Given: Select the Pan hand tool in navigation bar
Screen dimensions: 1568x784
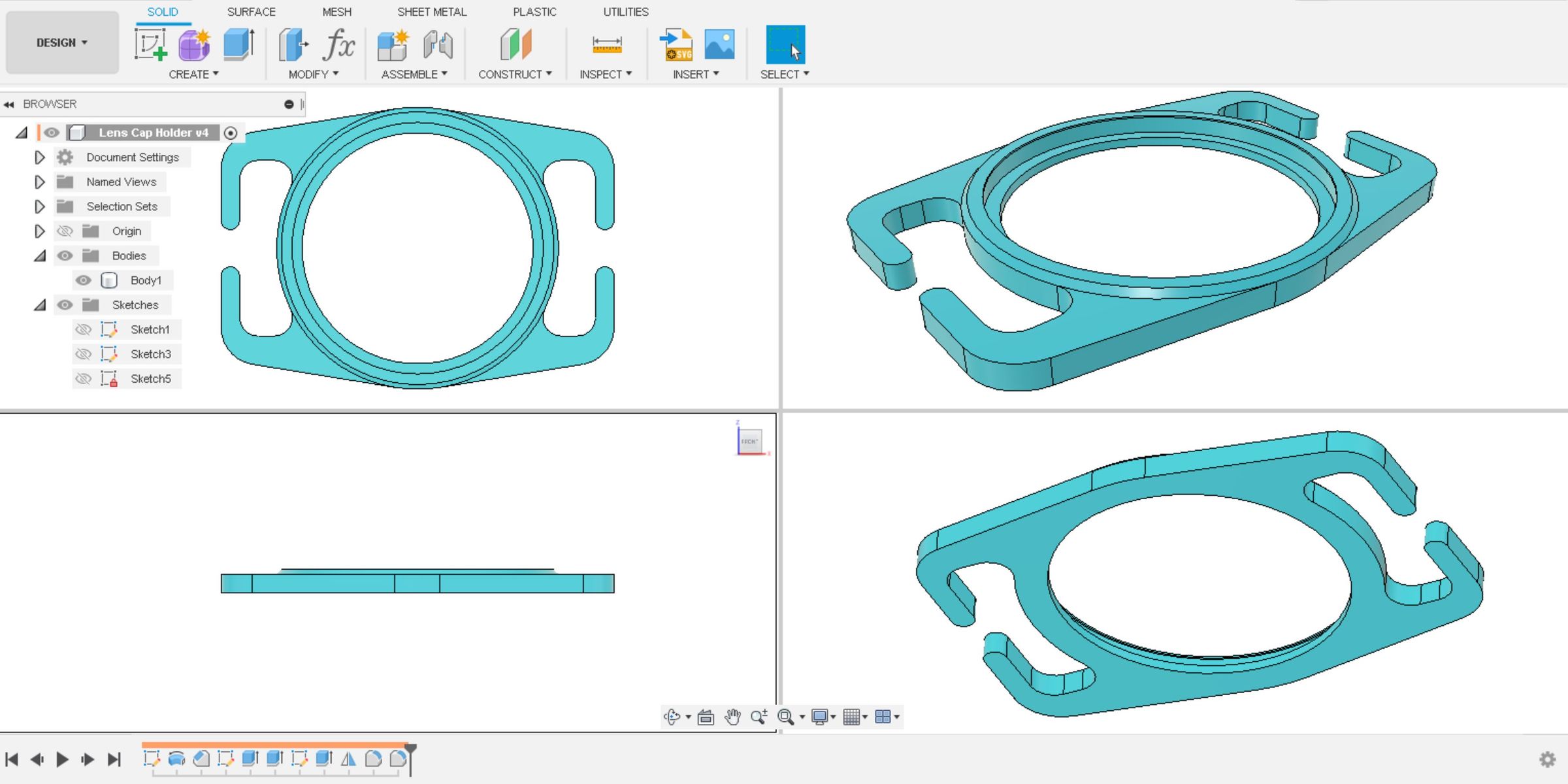Looking at the screenshot, I should (733, 716).
